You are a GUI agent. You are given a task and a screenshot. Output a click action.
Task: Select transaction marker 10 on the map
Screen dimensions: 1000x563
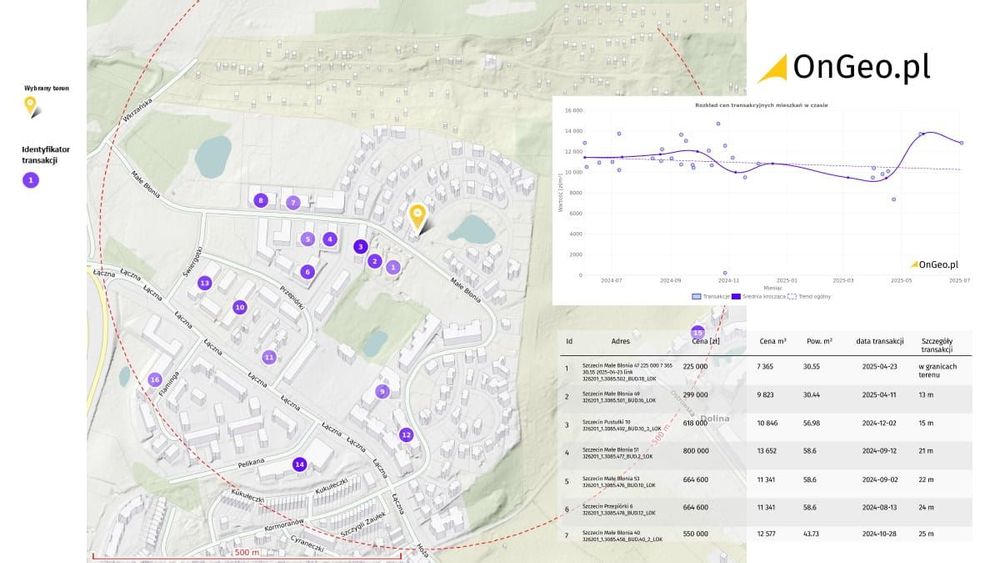240,307
